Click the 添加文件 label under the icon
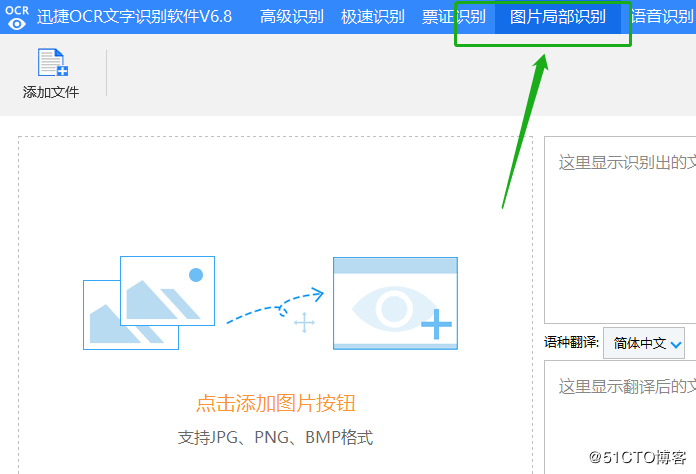 [51, 92]
